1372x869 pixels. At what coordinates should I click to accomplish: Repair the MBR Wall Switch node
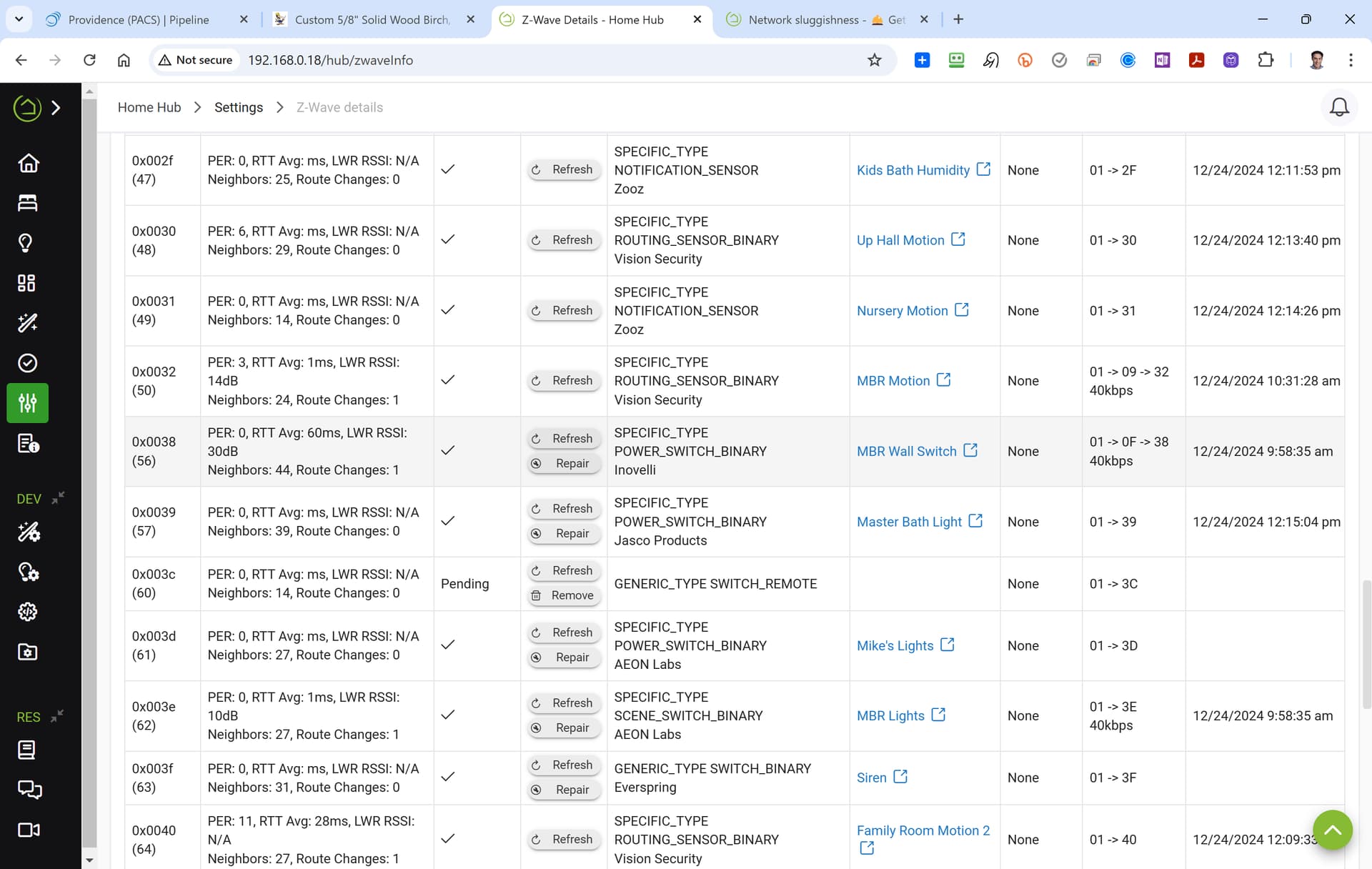point(564,463)
